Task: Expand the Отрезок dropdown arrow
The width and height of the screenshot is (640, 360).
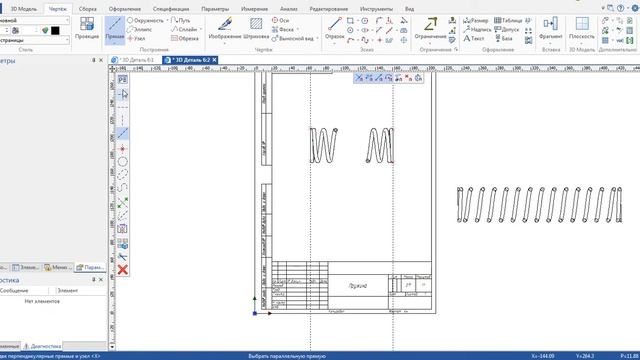Action: click(x=335, y=42)
